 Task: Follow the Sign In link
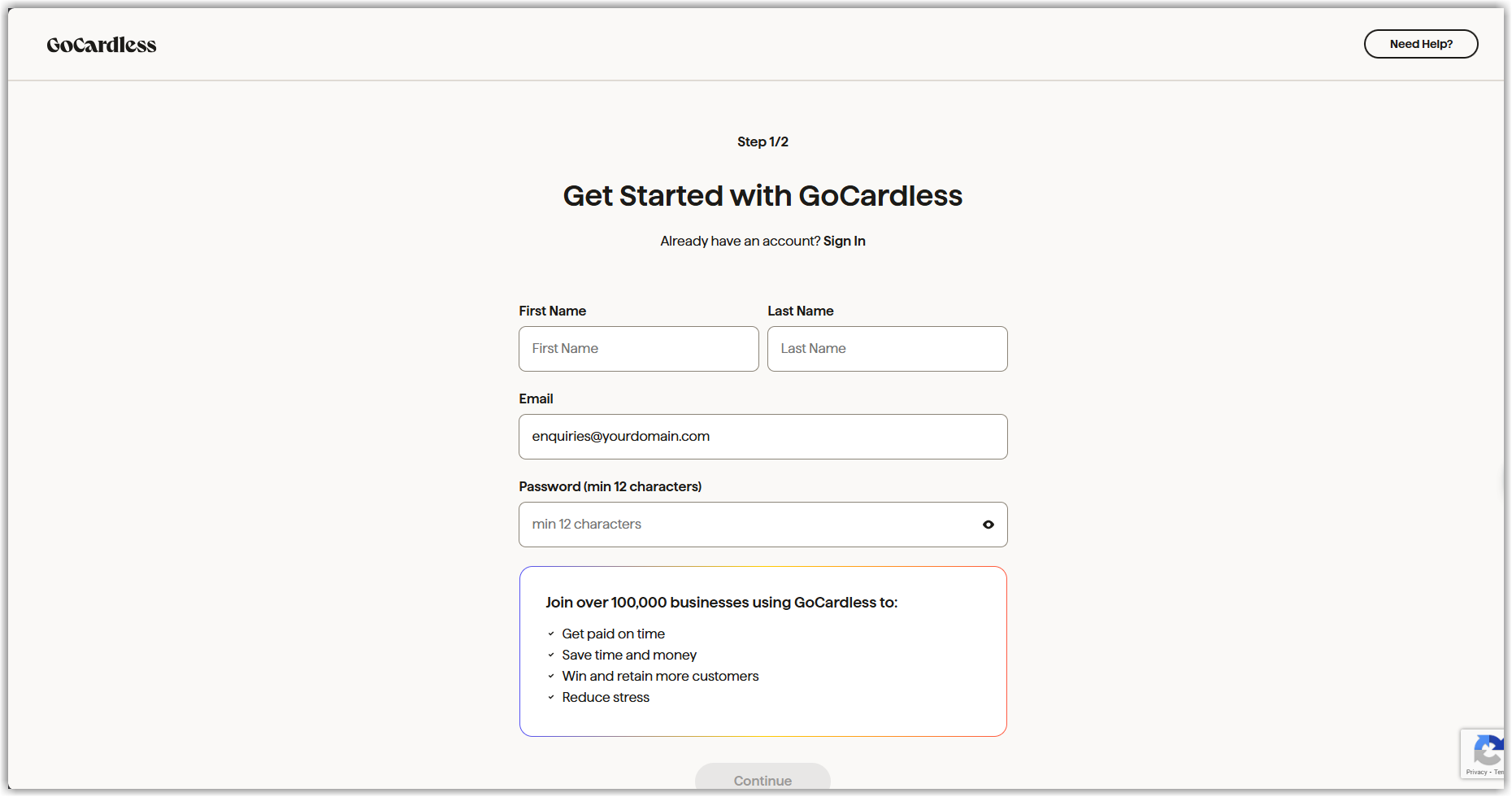click(844, 241)
